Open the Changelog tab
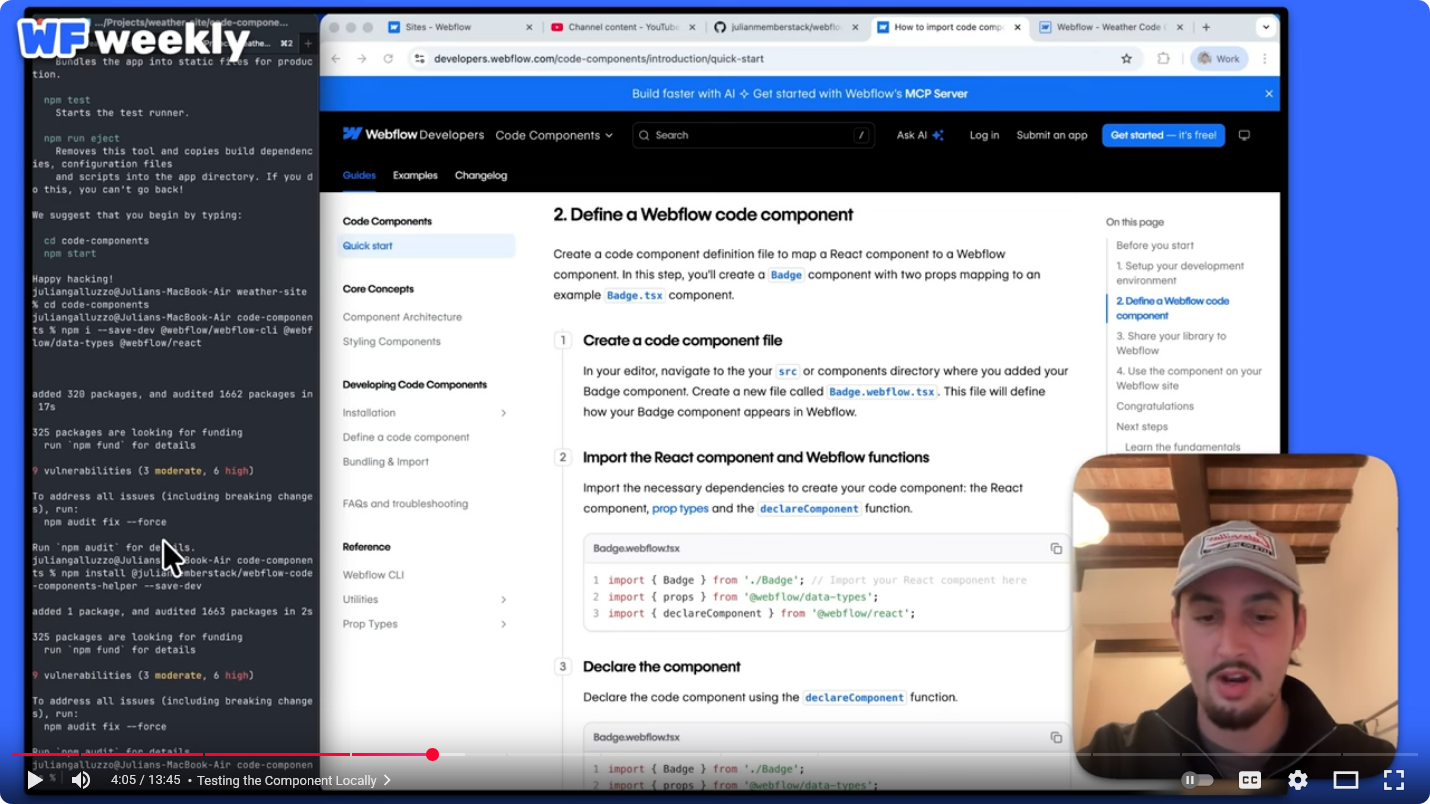Viewport: 1430px width, 804px height. tap(481, 175)
